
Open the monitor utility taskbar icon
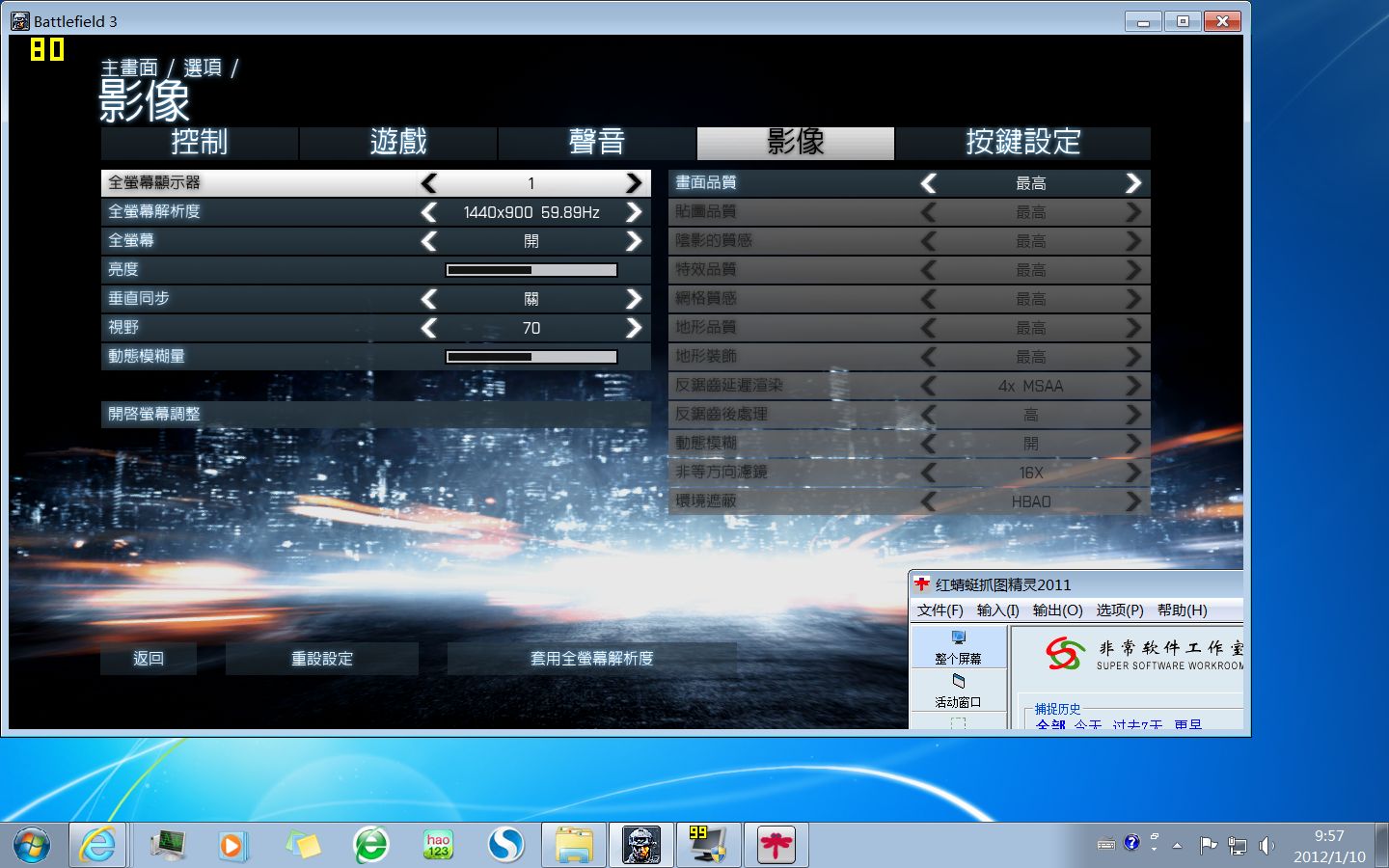(x=168, y=846)
